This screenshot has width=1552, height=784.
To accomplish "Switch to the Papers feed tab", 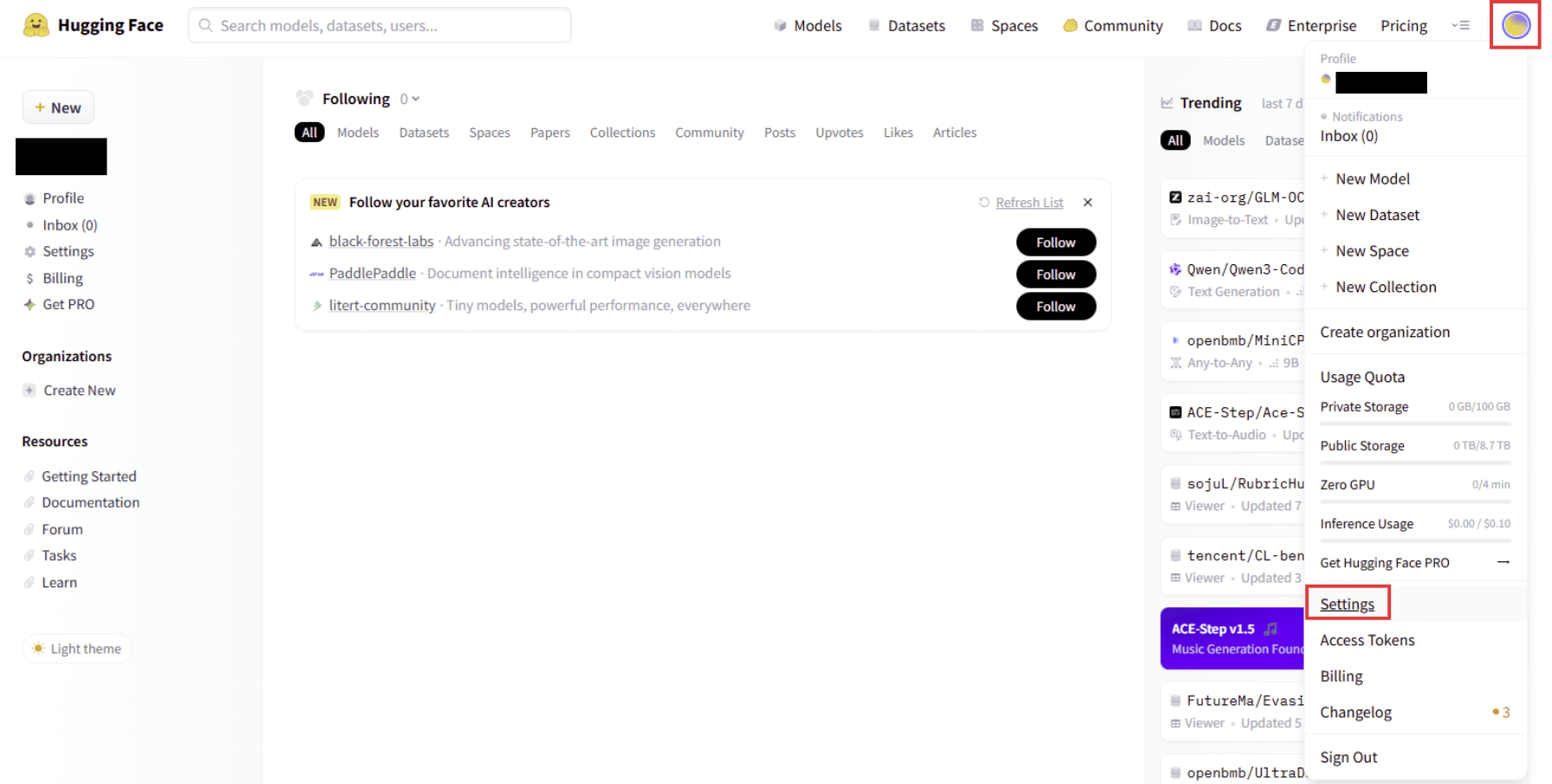I will coord(549,133).
